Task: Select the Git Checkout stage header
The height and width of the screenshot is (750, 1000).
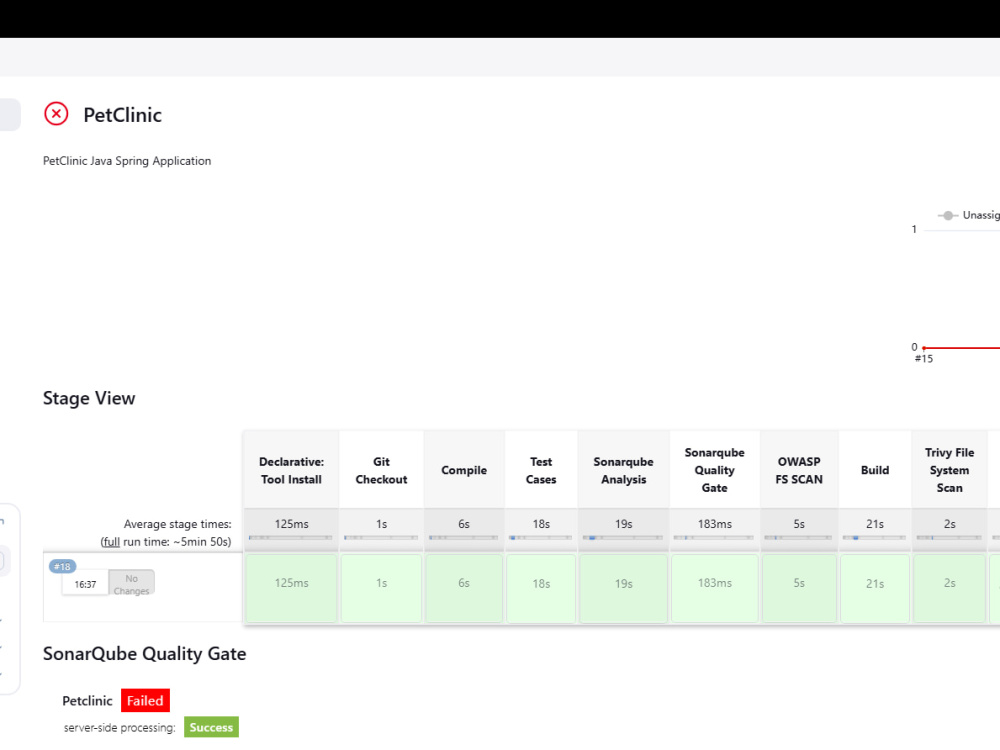Action: coord(381,470)
